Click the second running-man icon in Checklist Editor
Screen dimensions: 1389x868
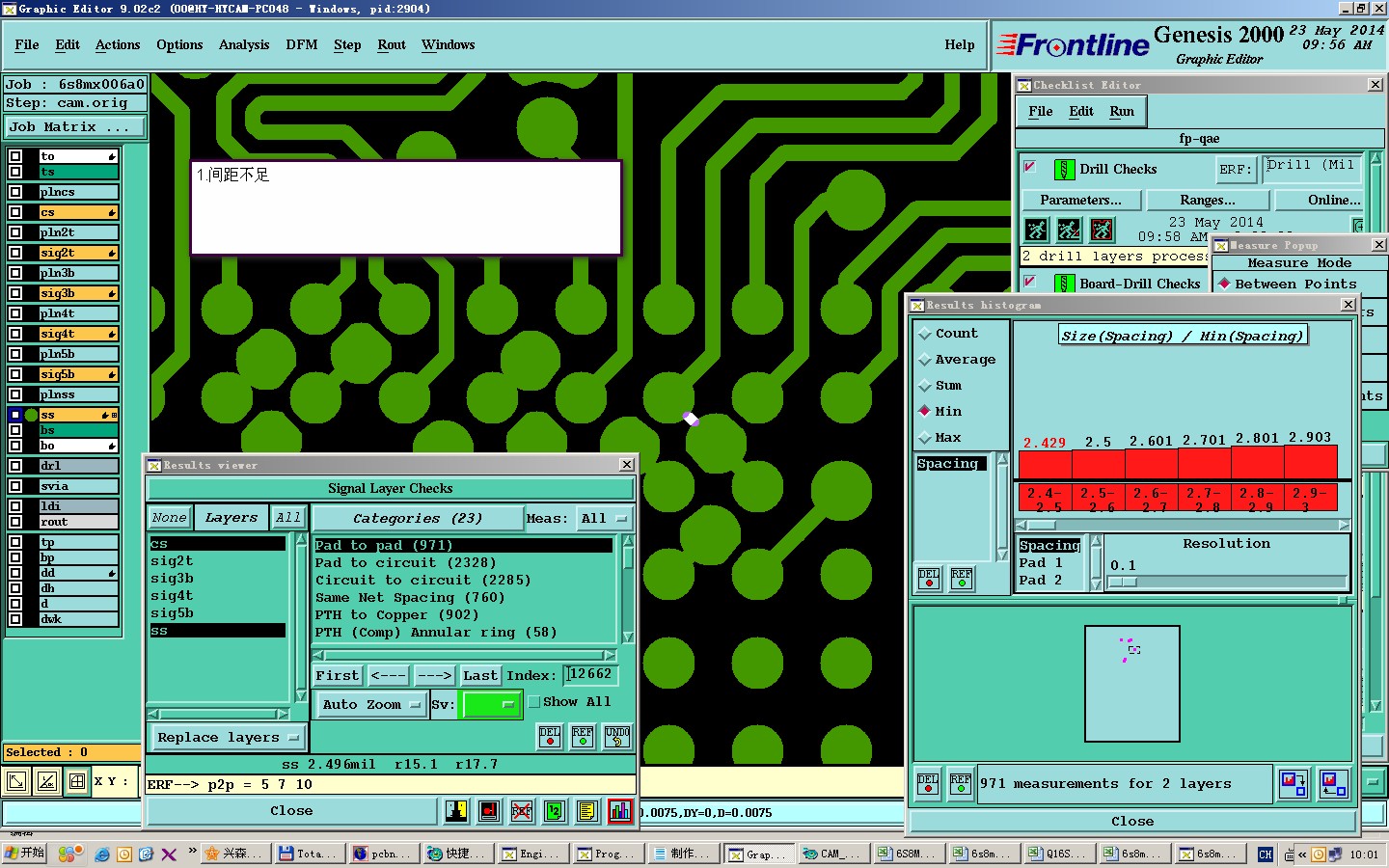[x=1069, y=230]
